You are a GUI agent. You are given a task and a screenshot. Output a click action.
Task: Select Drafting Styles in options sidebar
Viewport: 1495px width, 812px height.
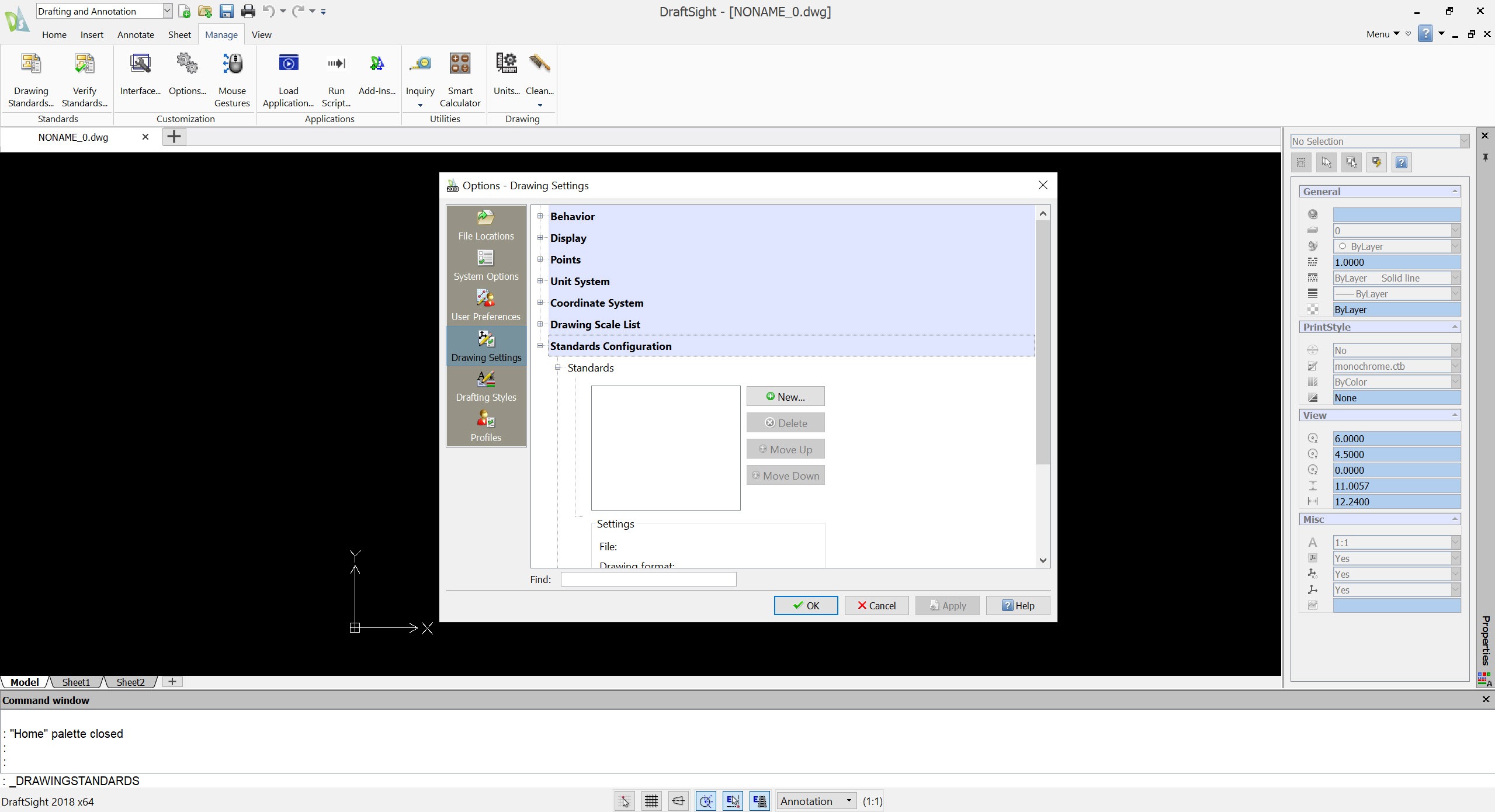tap(485, 387)
